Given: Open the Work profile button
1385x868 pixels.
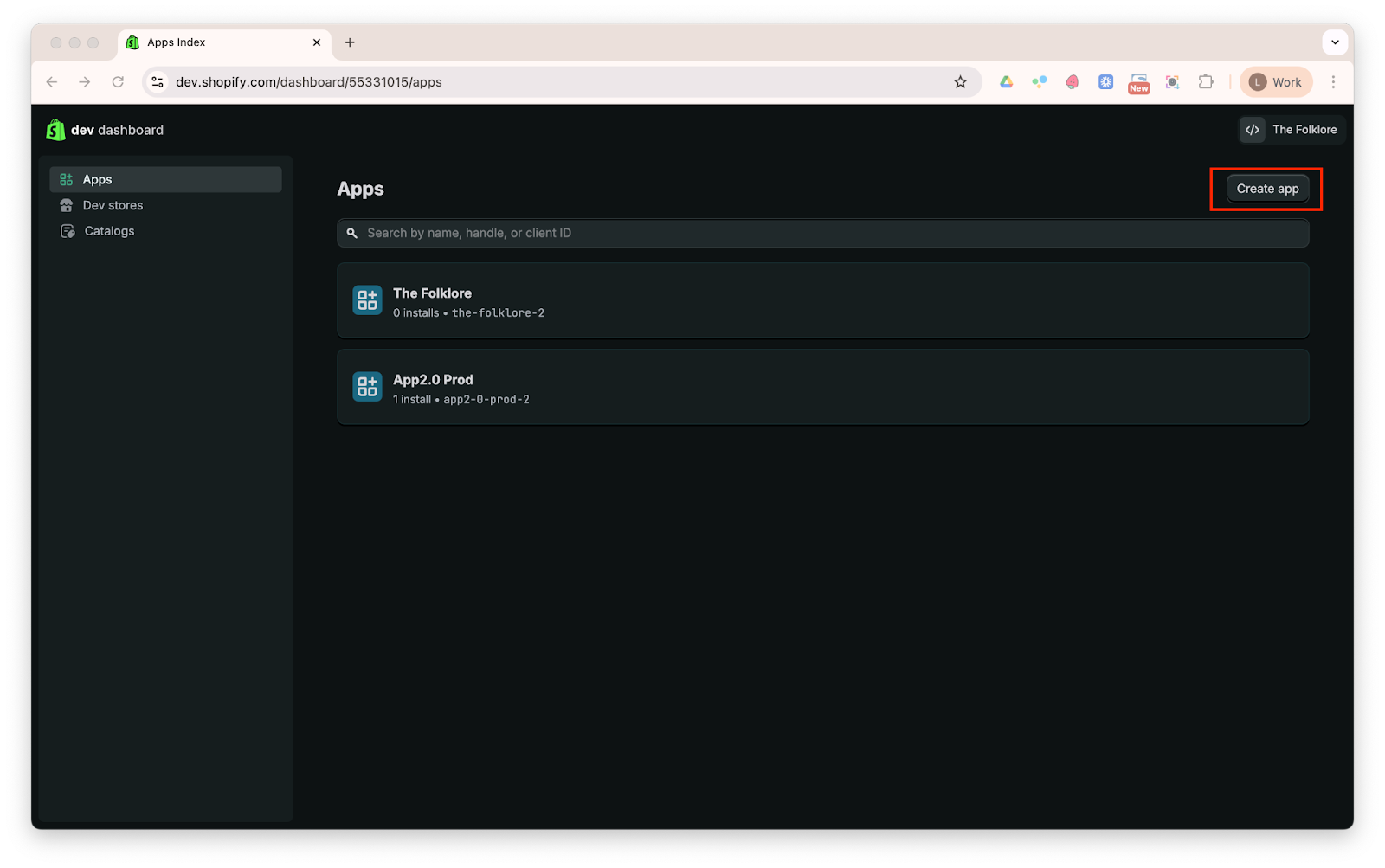Looking at the screenshot, I should pos(1276,82).
